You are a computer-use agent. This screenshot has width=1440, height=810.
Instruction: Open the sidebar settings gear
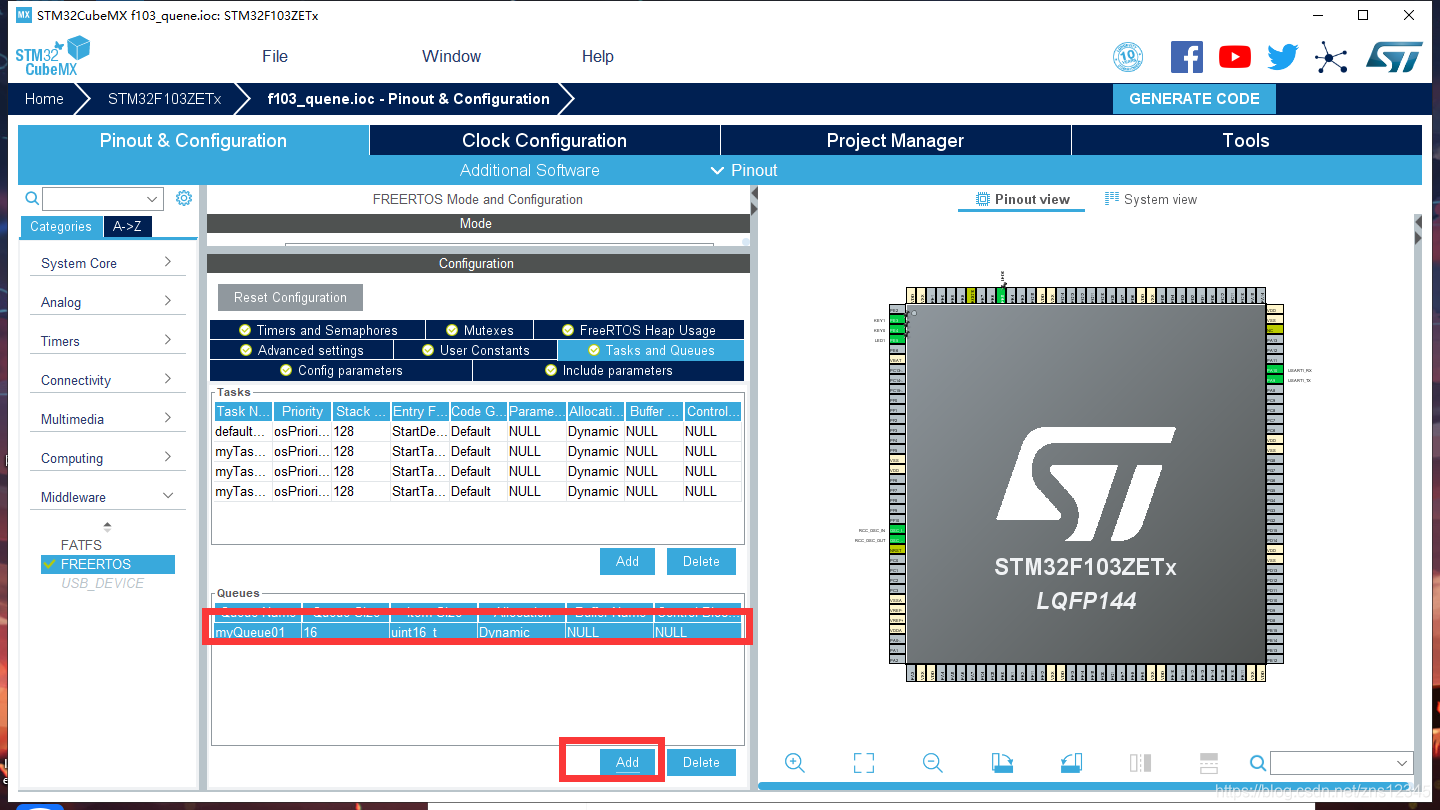tap(183, 198)
